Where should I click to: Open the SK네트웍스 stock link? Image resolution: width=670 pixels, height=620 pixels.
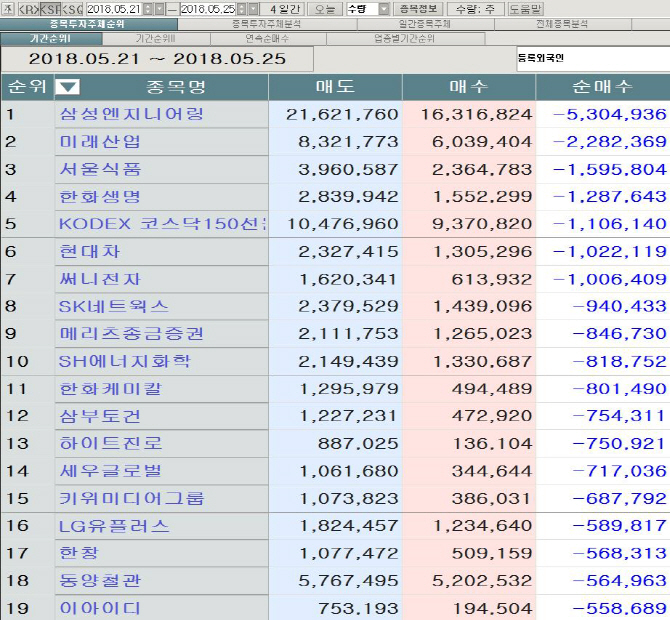coord(114,306)
